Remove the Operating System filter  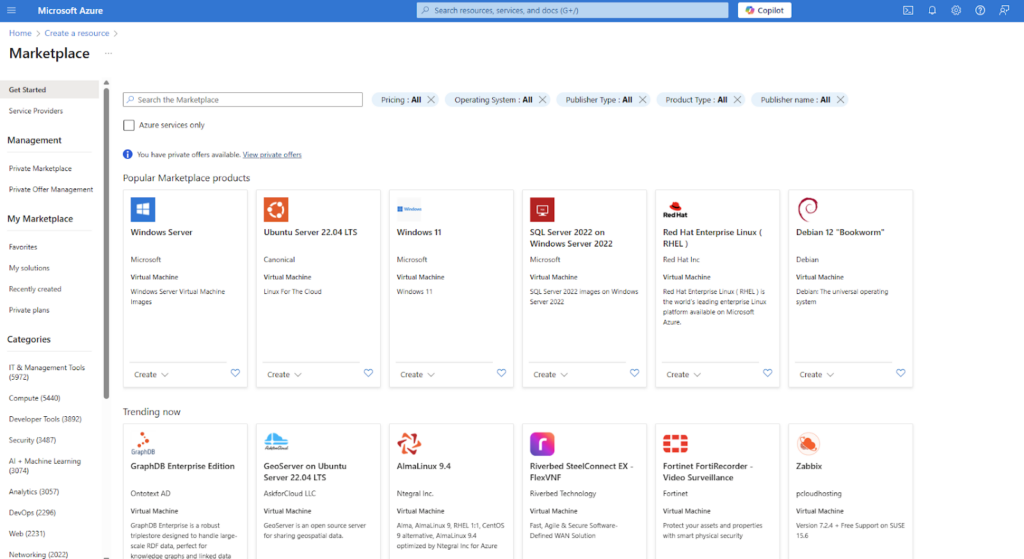click(x=542, y=100)
